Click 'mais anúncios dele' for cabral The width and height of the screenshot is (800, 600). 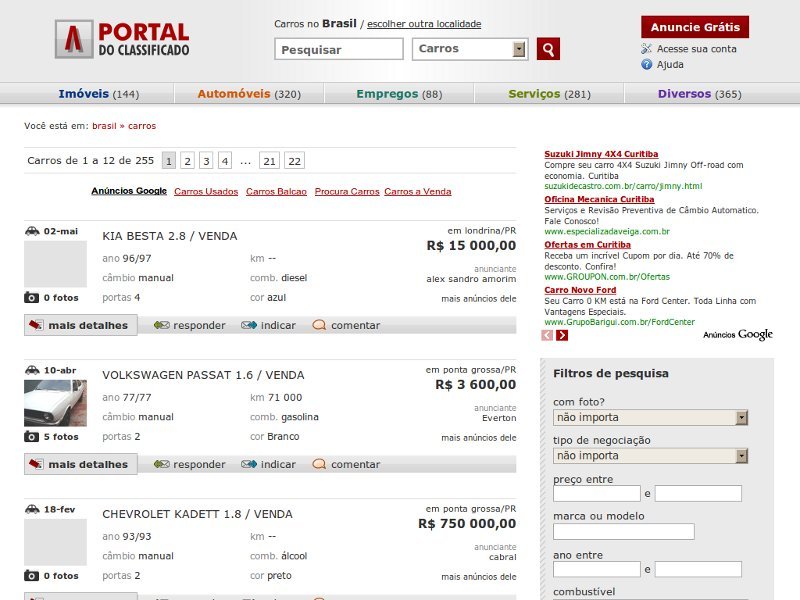479,577
